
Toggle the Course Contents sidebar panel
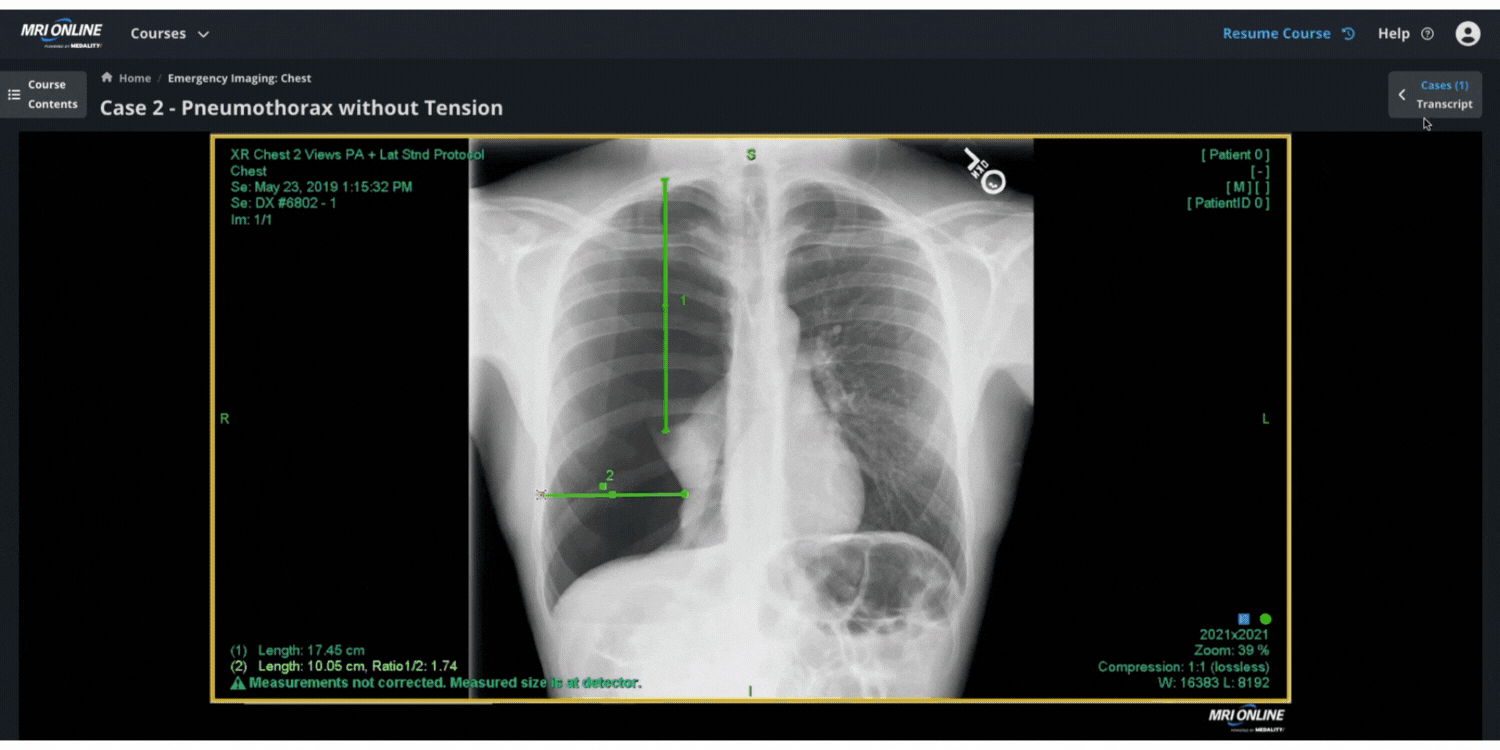coord(43,95)
